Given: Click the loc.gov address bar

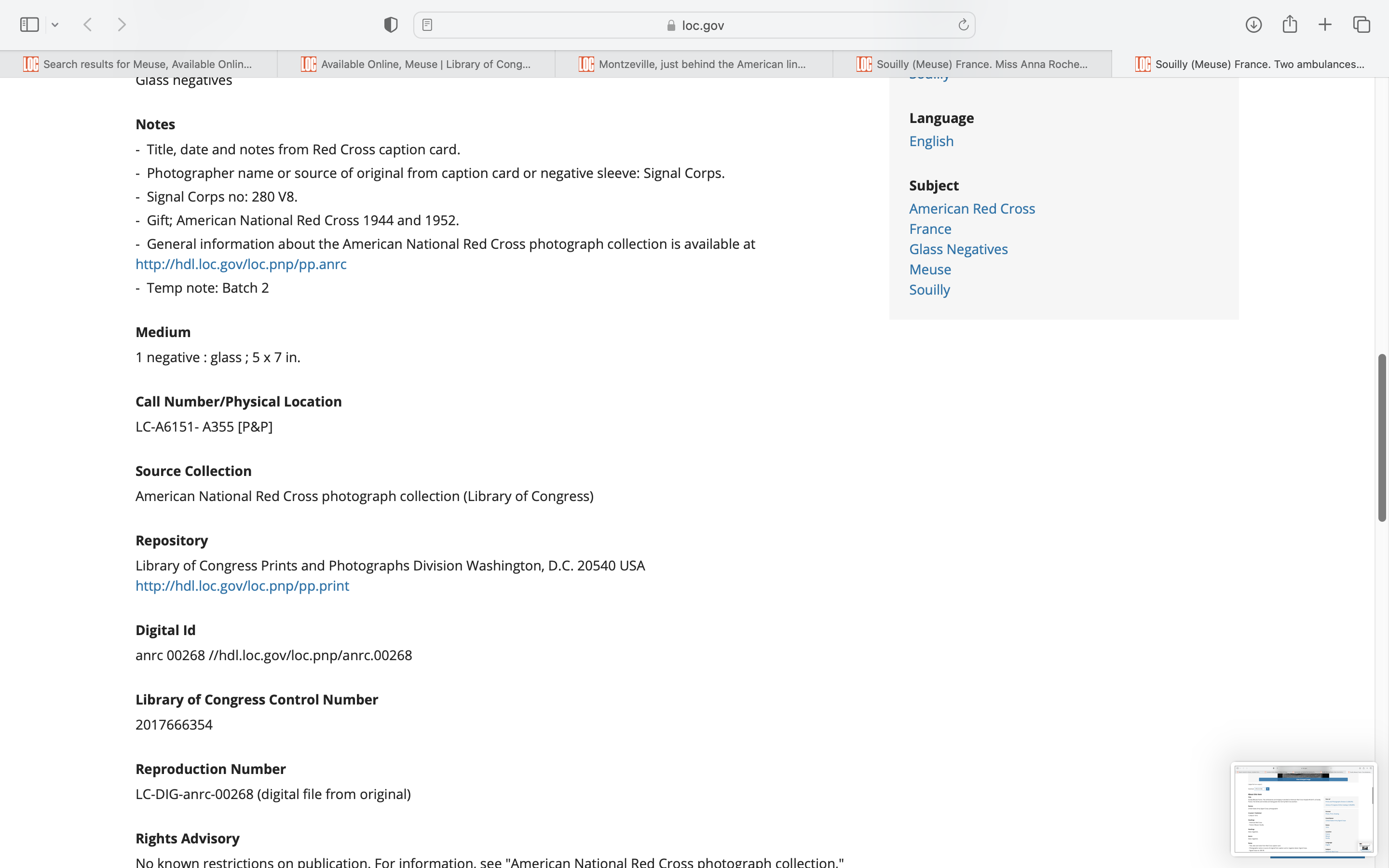Looking at the screenshot, I should [694, 25].
